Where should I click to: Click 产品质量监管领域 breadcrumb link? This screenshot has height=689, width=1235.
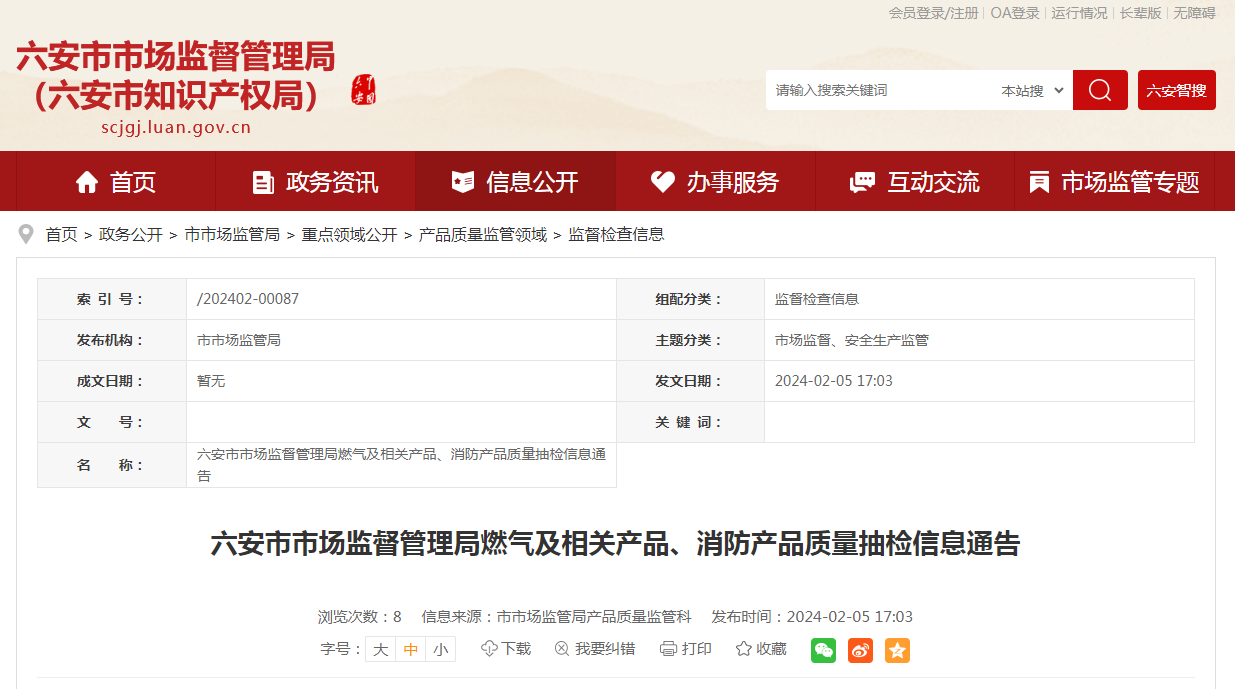point(483,235)
